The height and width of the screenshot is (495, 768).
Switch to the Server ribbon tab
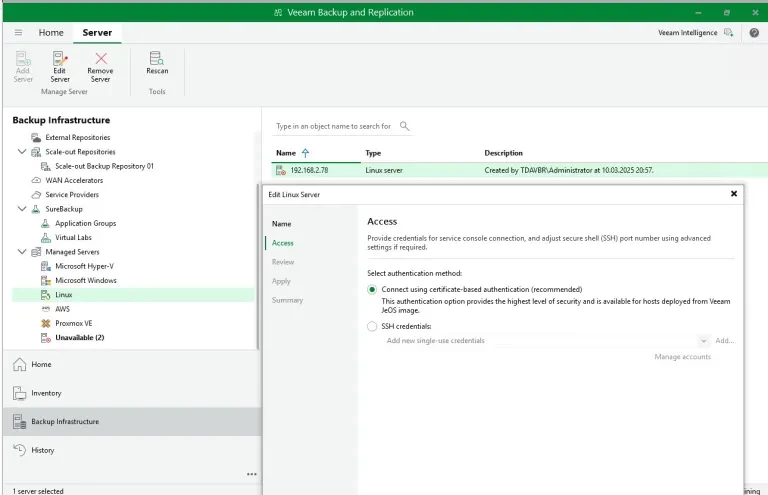[x=97, y=32]
